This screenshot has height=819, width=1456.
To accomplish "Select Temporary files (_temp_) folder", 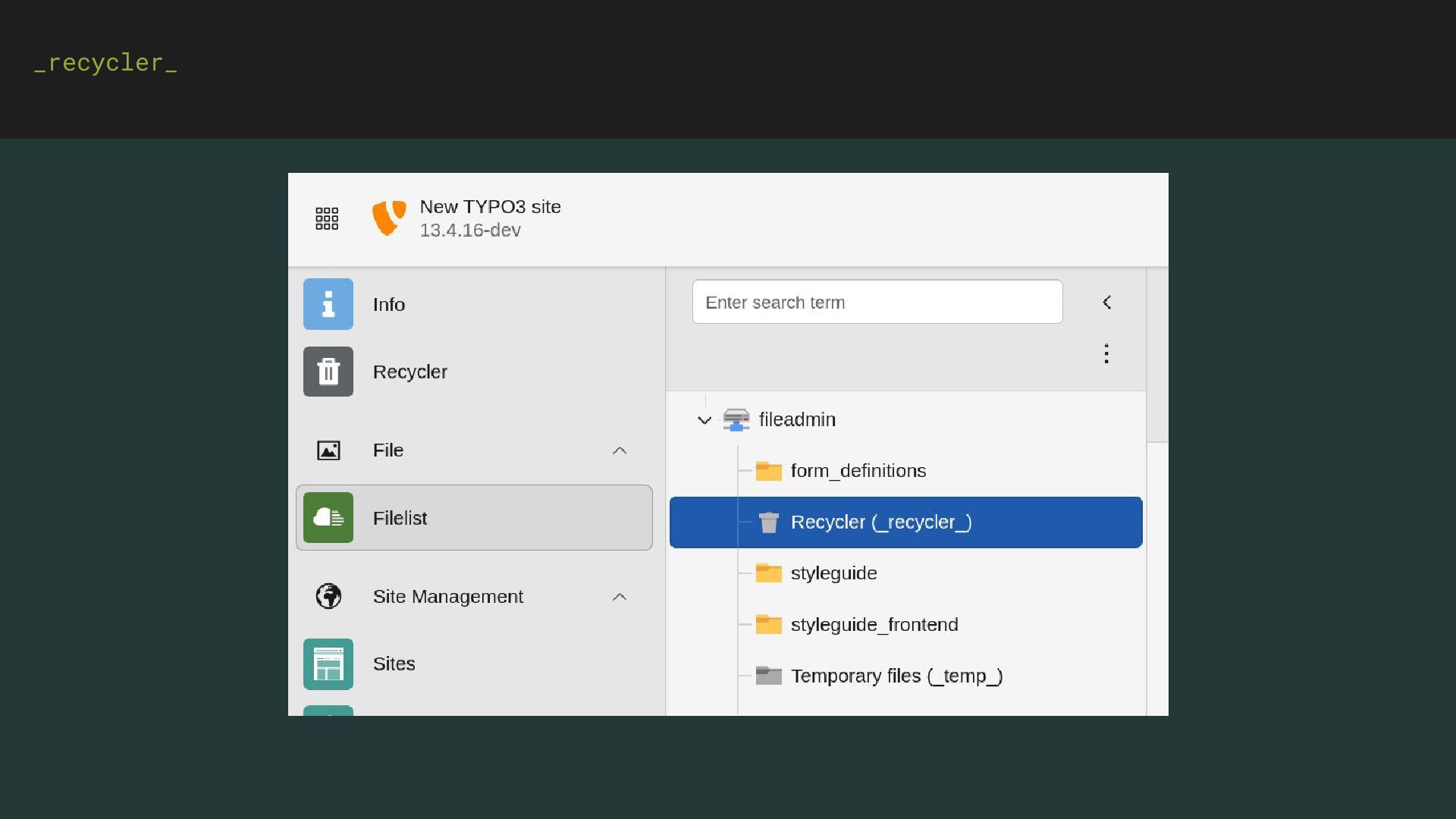I will tap(896, 676).
